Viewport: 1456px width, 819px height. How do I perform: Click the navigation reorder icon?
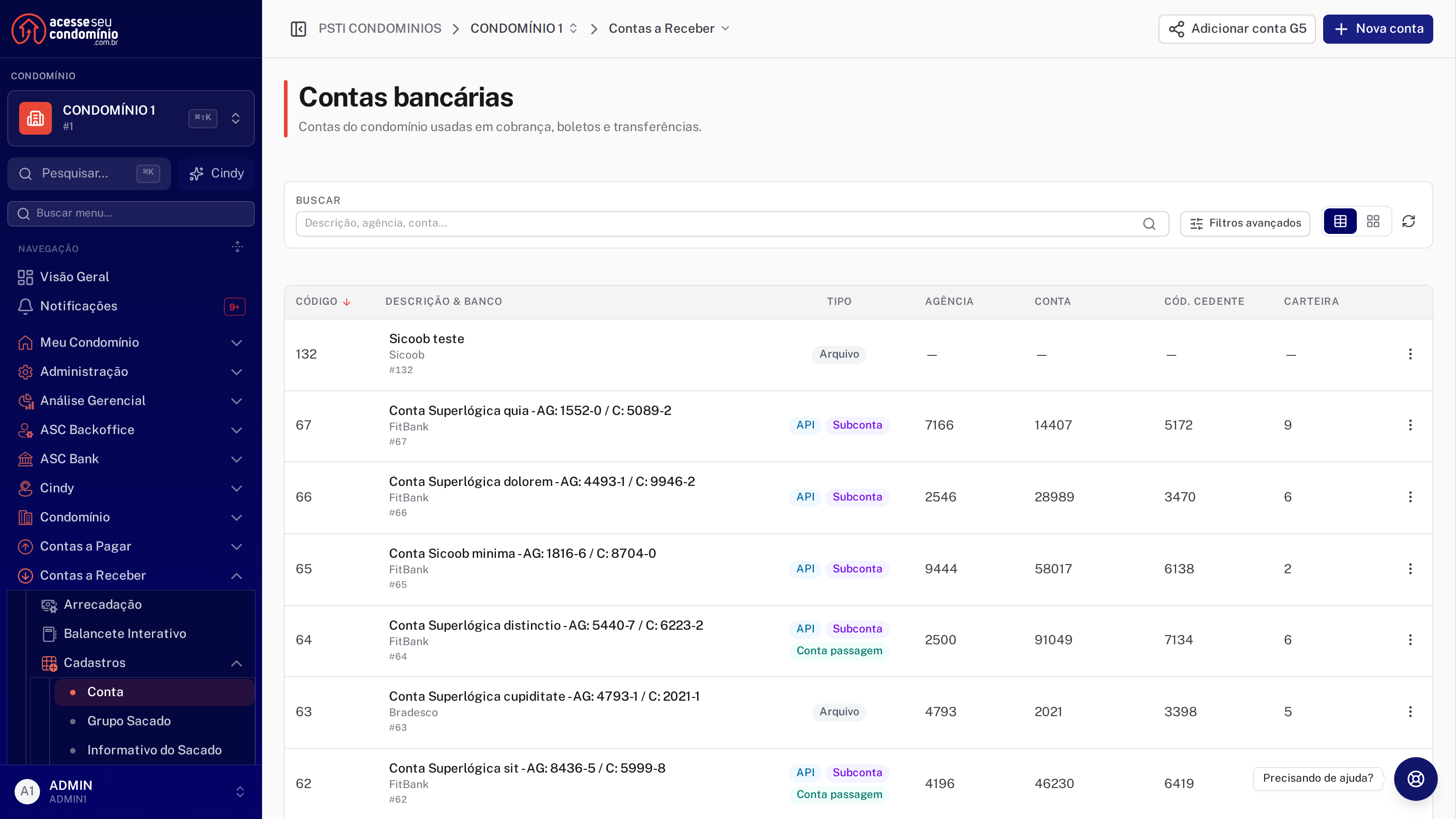tap(238, 247)
